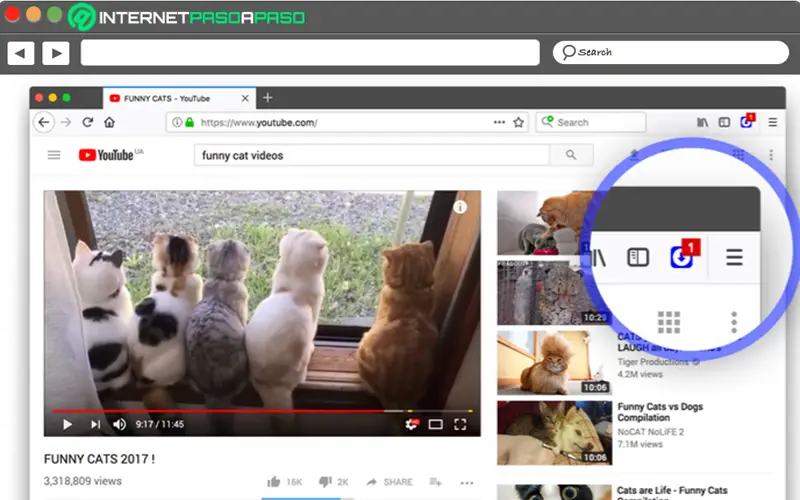
Task: Open YouTube settings three-dot menu at top right
Action: 771,155
